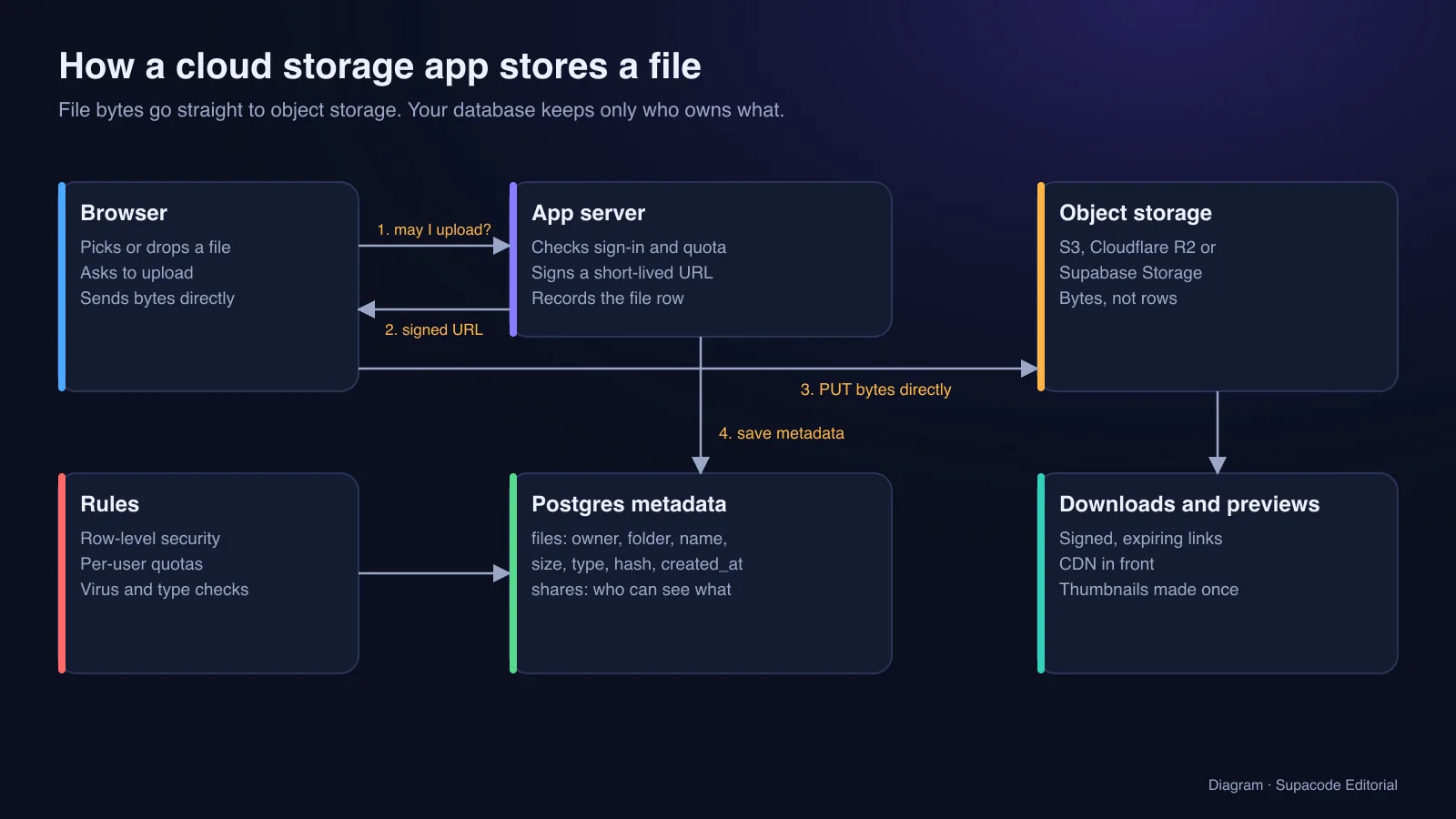
Task: Click the "Downloads and previews" card heading
Action: (x=1189, y=504)
